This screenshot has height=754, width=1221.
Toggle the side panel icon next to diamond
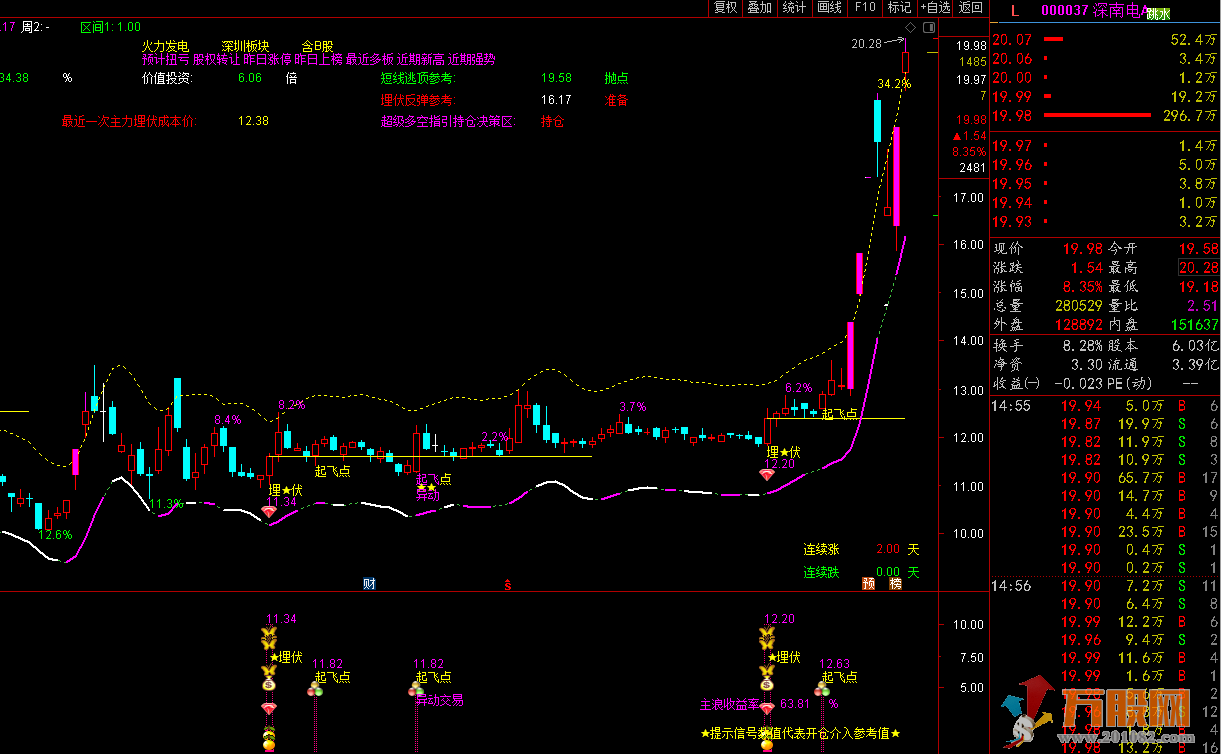(x=929, y=27)
